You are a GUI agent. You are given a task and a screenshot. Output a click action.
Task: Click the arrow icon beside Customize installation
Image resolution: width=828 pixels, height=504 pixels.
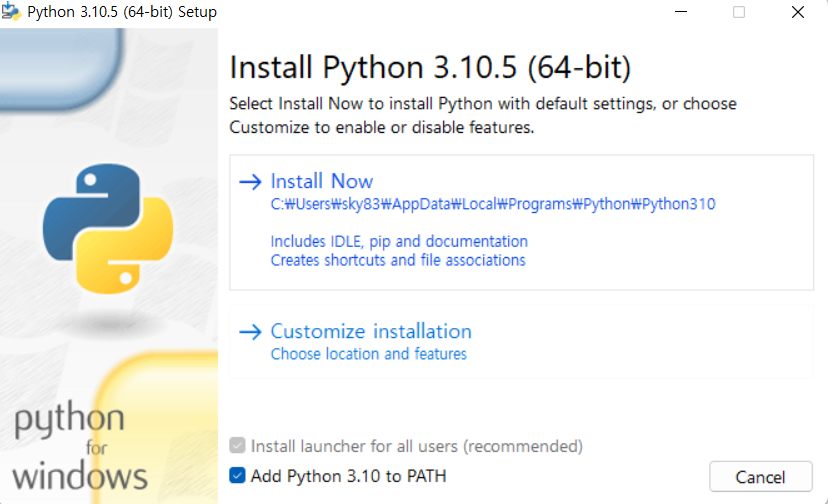point(250,332)
